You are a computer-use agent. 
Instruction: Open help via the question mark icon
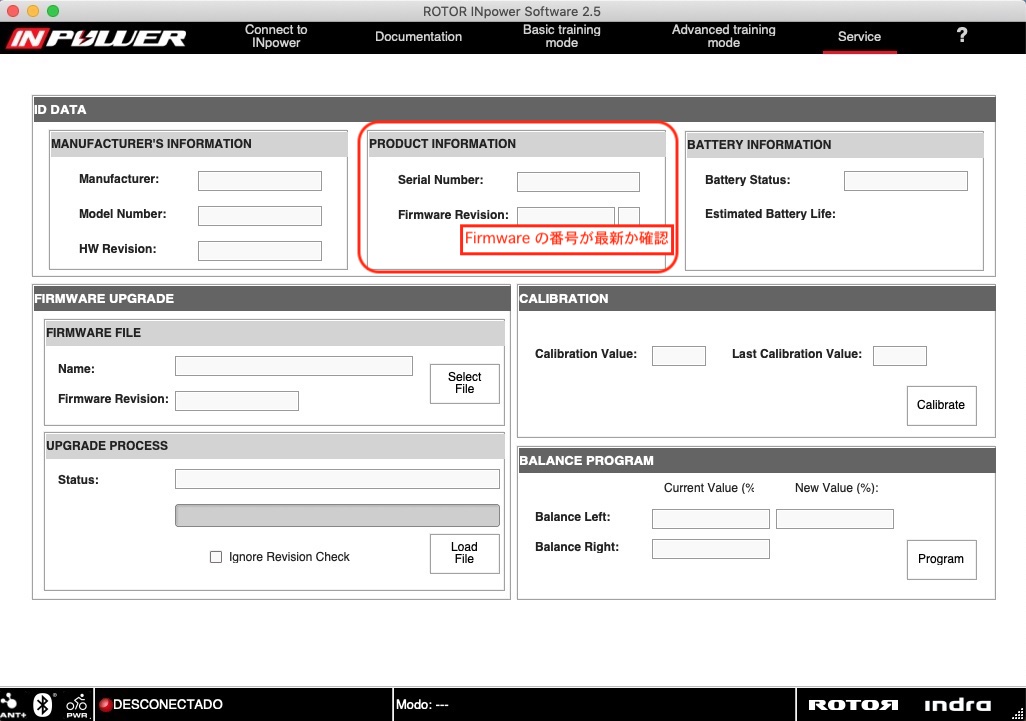pos(961,36)
